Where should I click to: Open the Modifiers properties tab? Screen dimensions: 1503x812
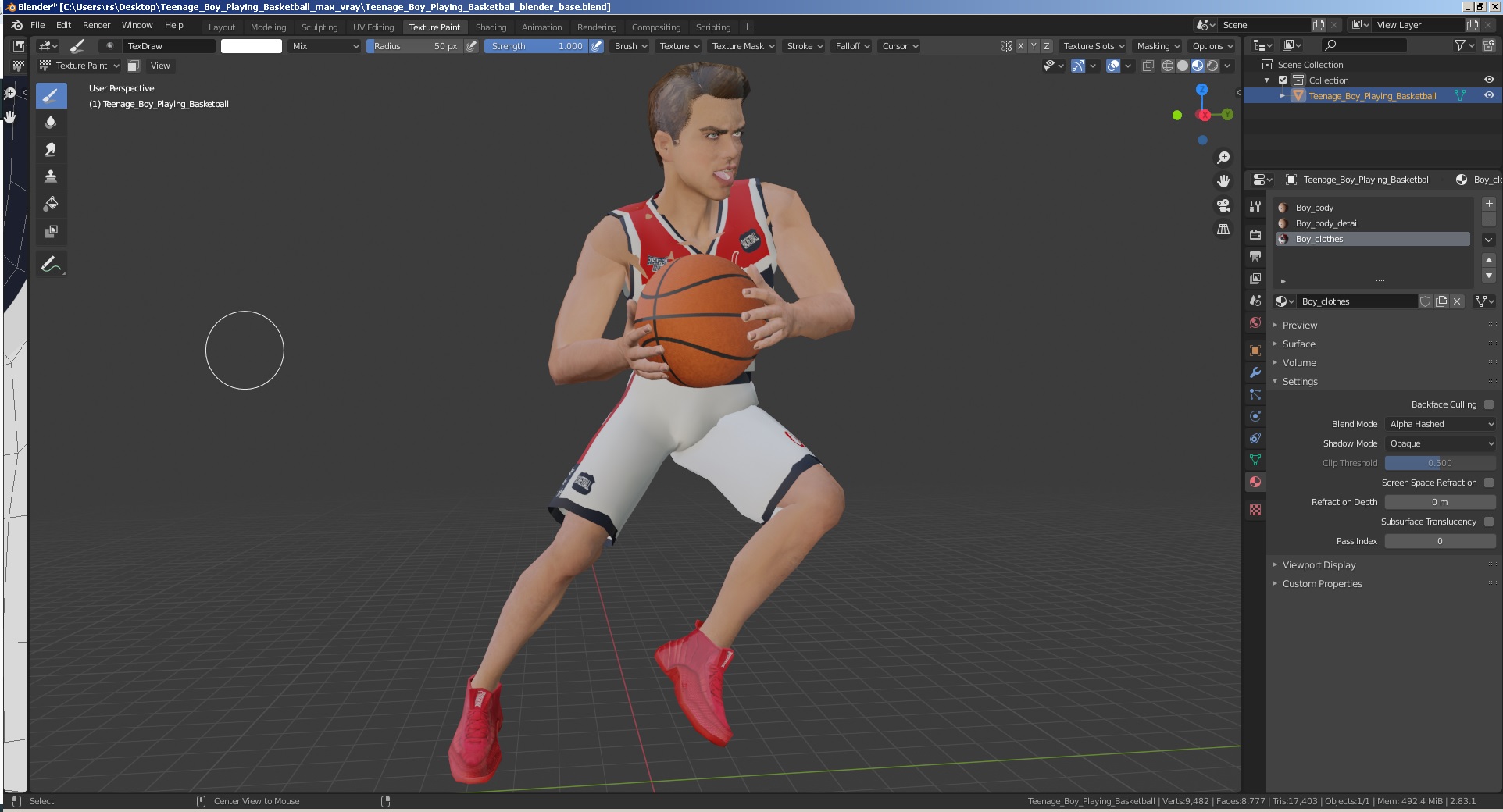coord(1255,372)
